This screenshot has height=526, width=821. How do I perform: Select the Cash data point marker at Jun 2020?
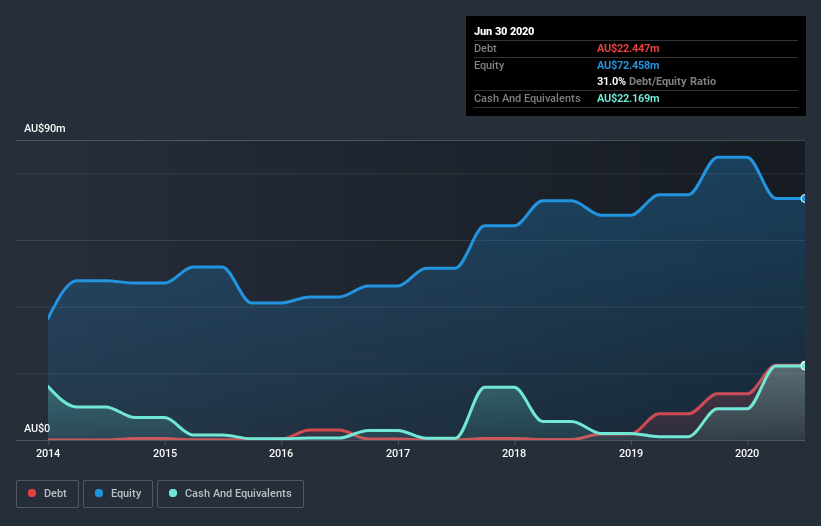click(804, 365)
